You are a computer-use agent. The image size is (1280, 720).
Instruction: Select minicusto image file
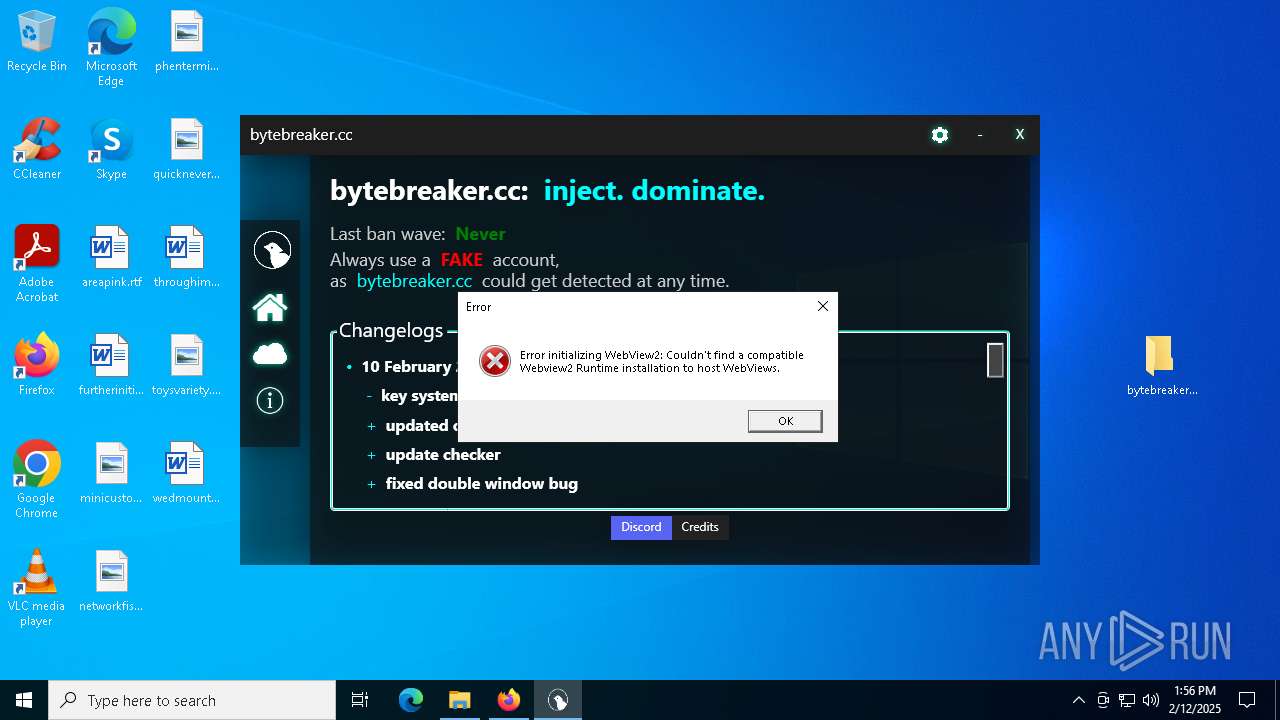pyautogui.click(x=111, y=473)
